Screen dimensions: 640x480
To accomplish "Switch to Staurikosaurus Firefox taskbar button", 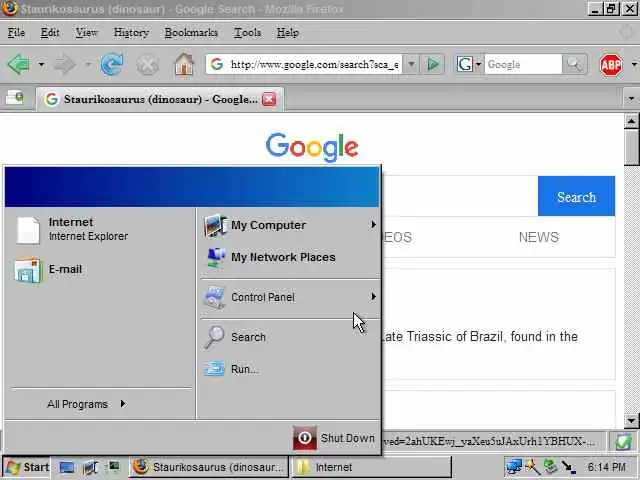I will (x=209, y=467).
